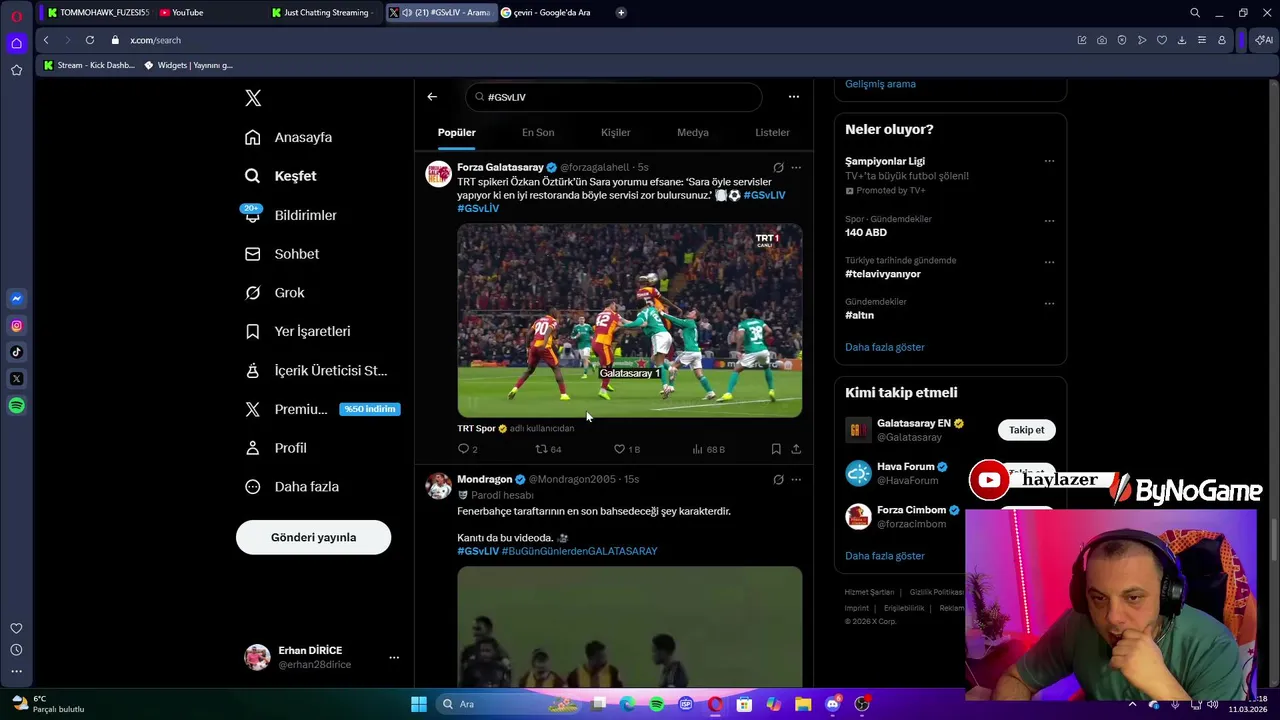Open search options three-dot menu
The image size is (1280, 720).
pos(794,97)
